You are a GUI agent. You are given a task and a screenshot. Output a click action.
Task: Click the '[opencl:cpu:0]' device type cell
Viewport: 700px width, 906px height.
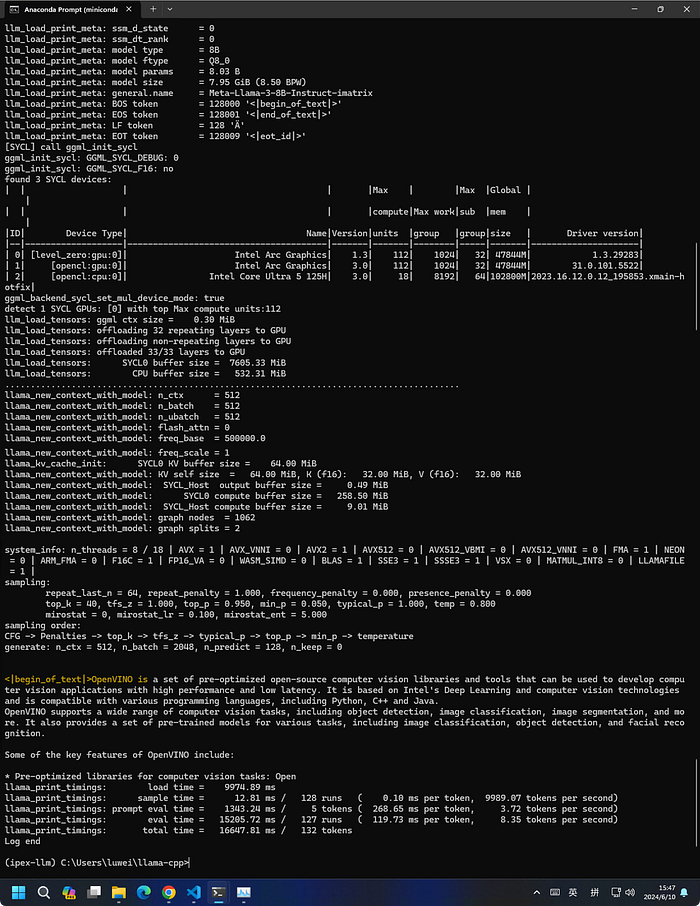pos(87,276)
